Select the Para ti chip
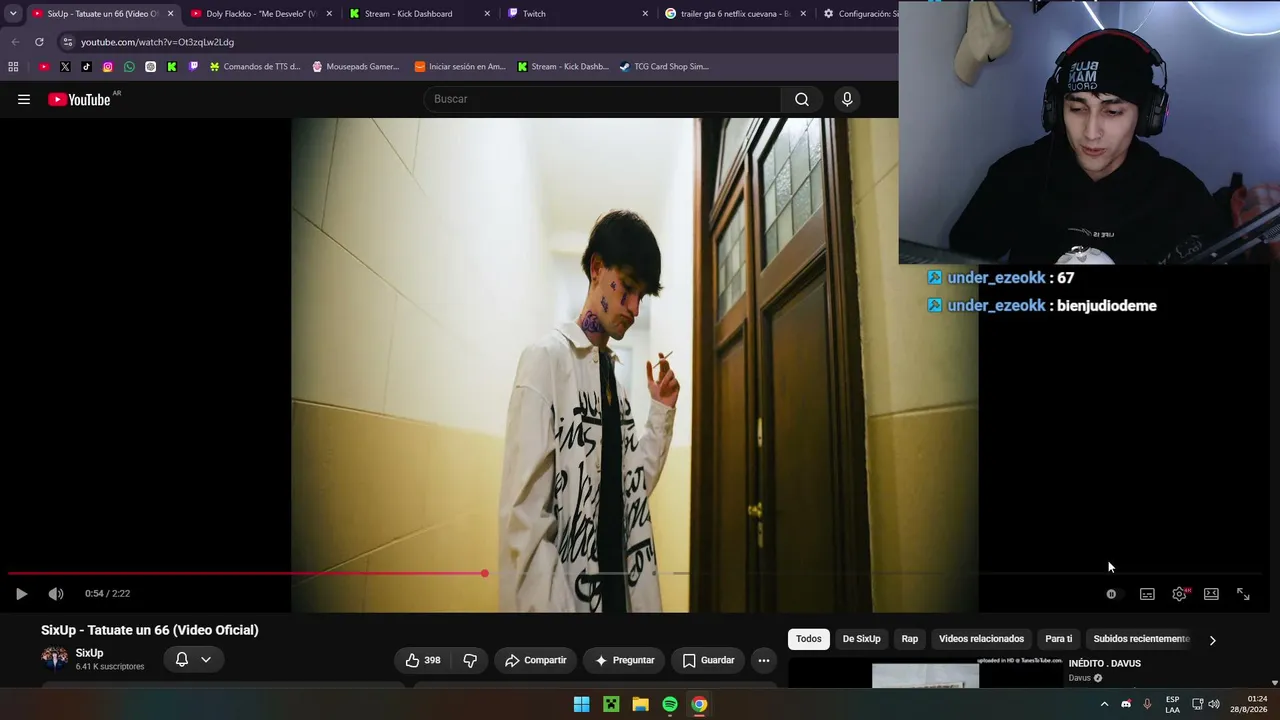Image resolution: width=1280 pixels, height=720 pixels. 1059,639
